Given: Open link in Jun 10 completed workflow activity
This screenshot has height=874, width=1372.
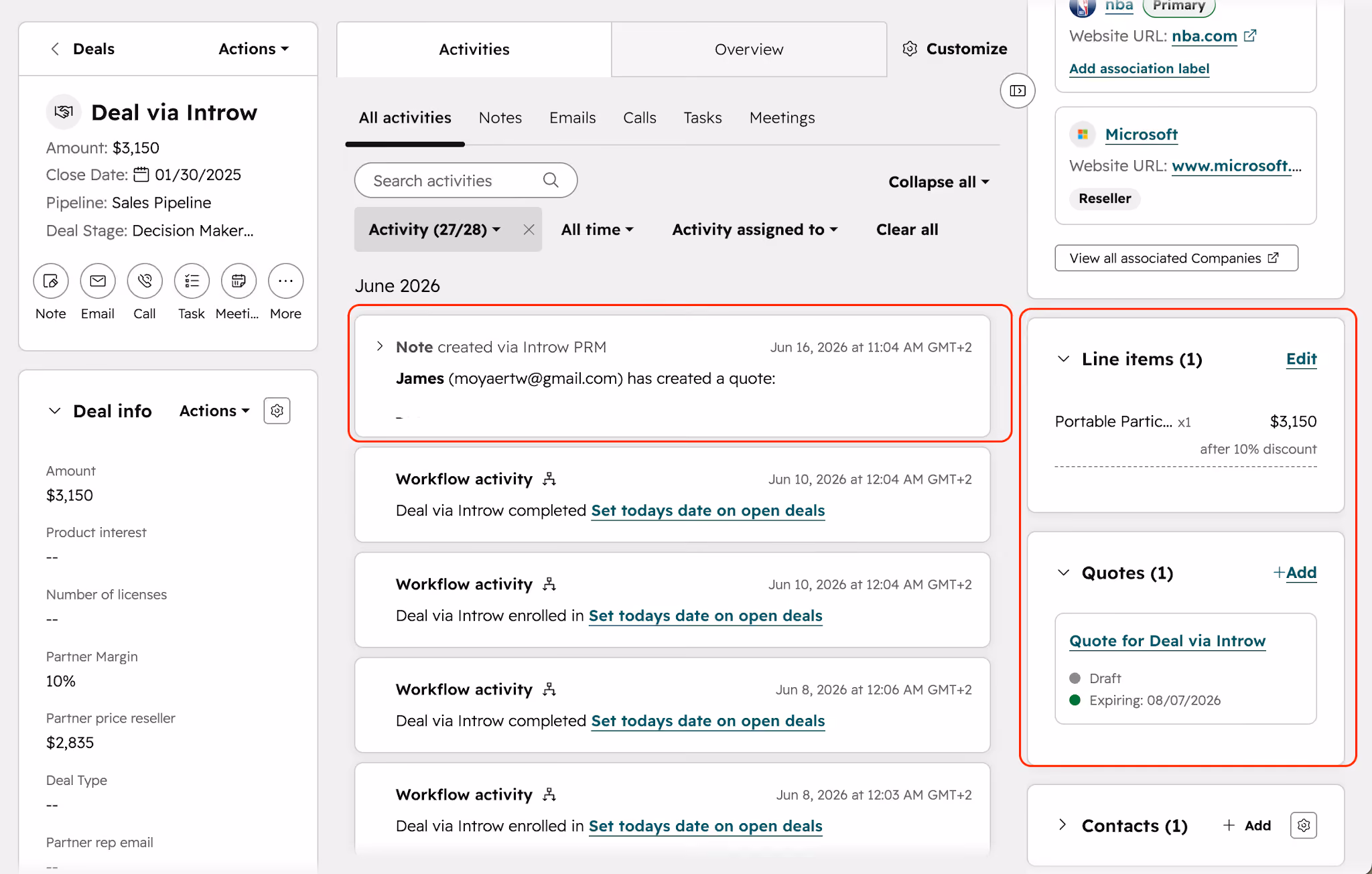Looking at the screenshot, I should (x=708, y=510).
